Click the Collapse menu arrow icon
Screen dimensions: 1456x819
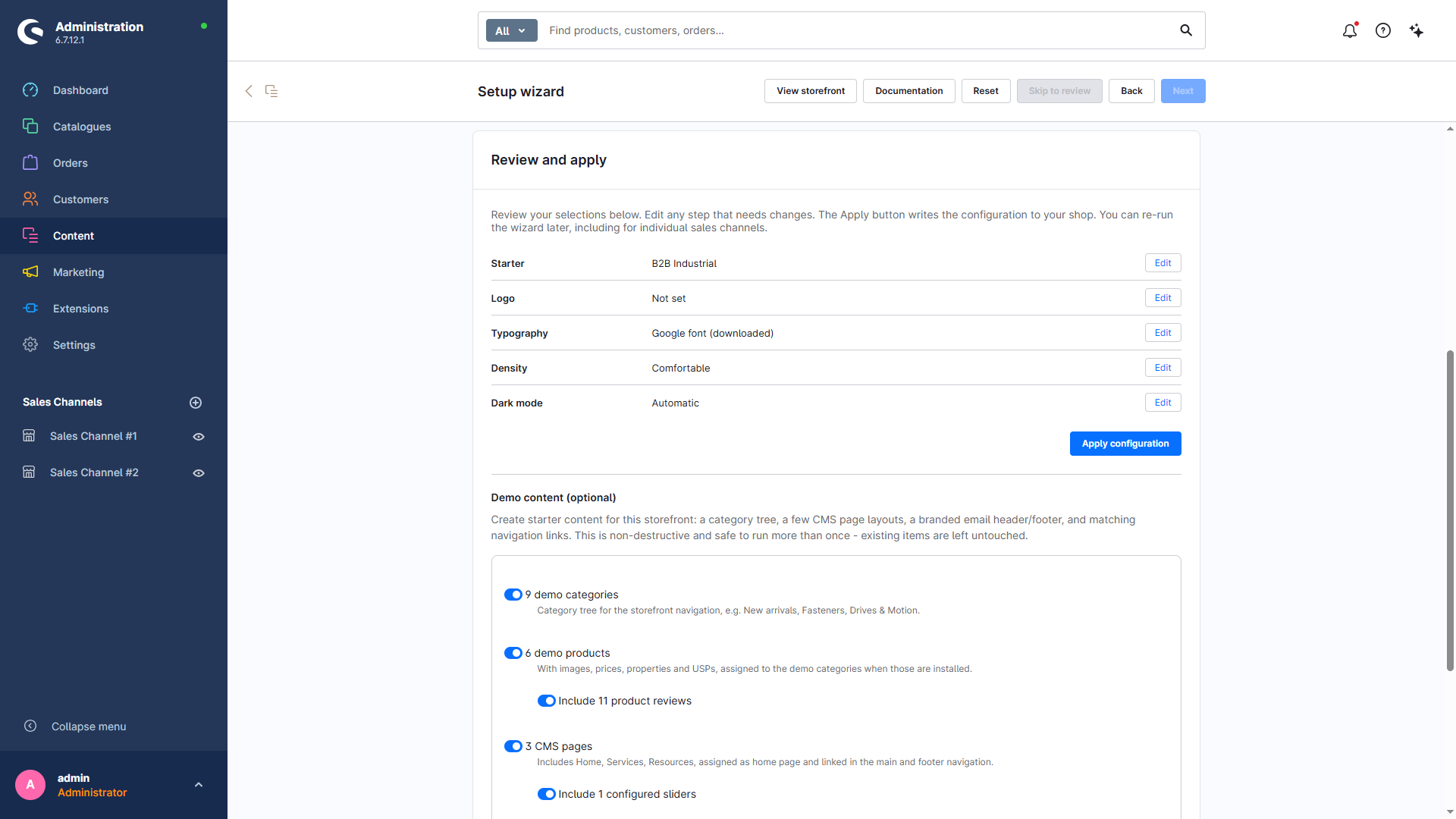point(30,726)
